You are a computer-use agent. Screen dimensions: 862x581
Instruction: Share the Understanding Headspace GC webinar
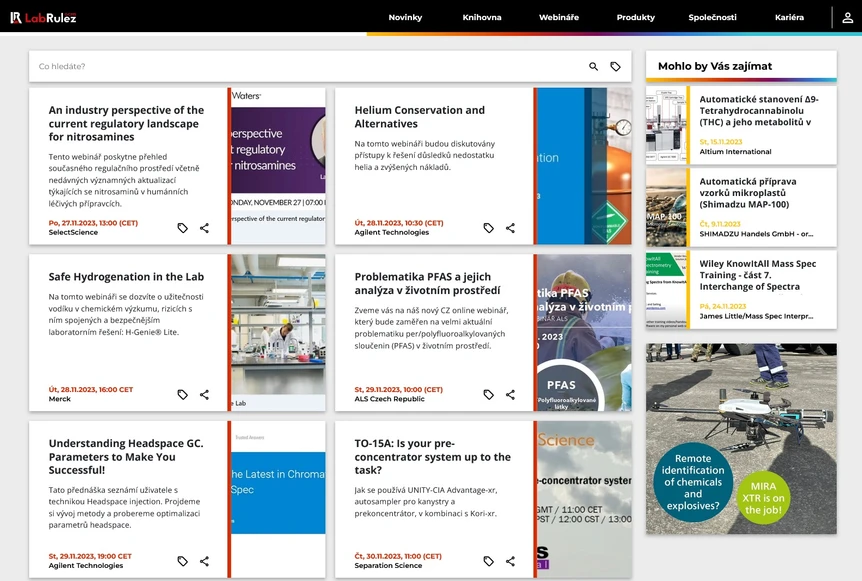204,562
